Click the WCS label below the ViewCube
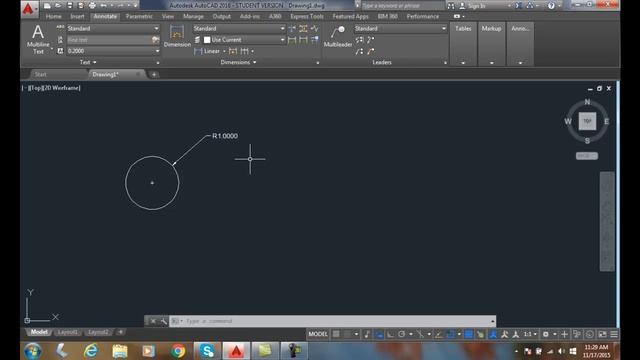640x360 pixels. 587,156
